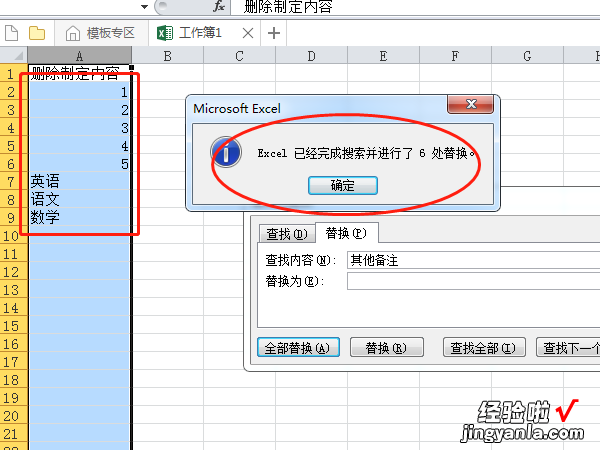Click the blue information icon in the dialog
Screen dimensions: 600x450
[226, 153]
